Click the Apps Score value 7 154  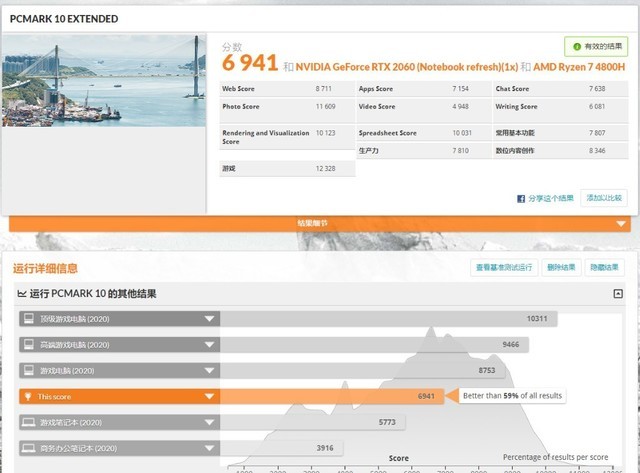(460, 89)
